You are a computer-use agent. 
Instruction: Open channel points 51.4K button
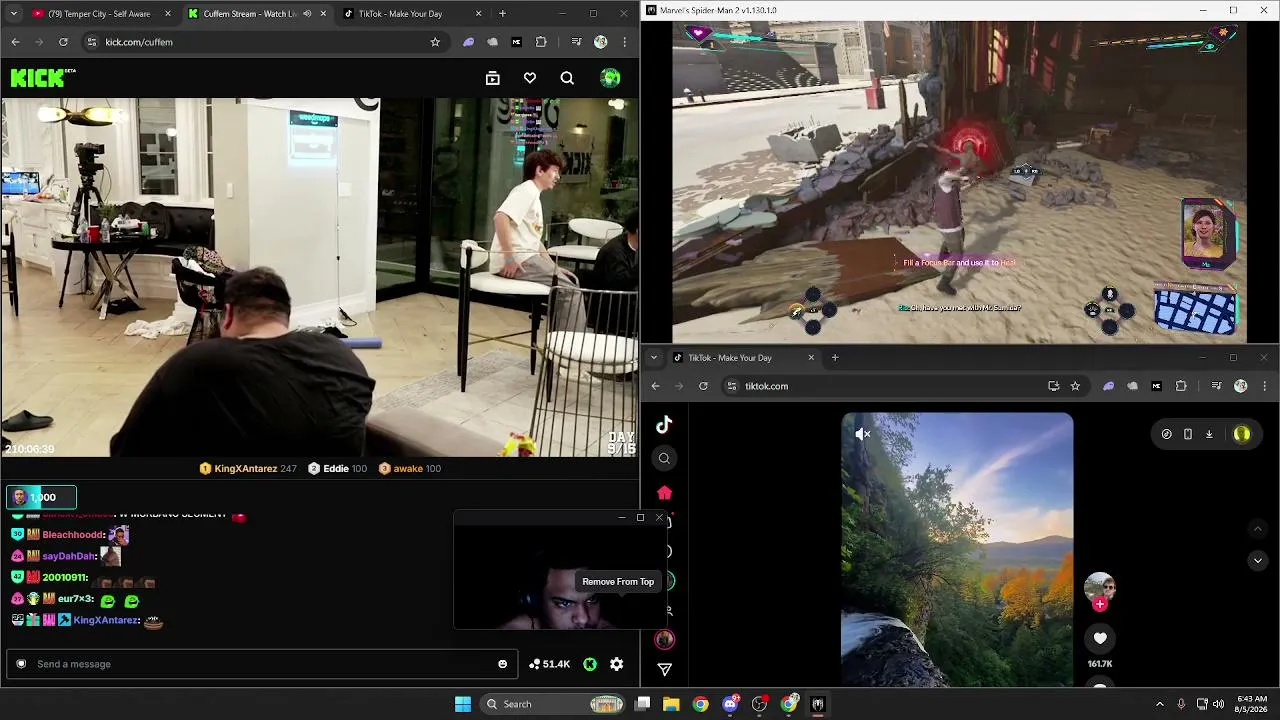(549, 664)
